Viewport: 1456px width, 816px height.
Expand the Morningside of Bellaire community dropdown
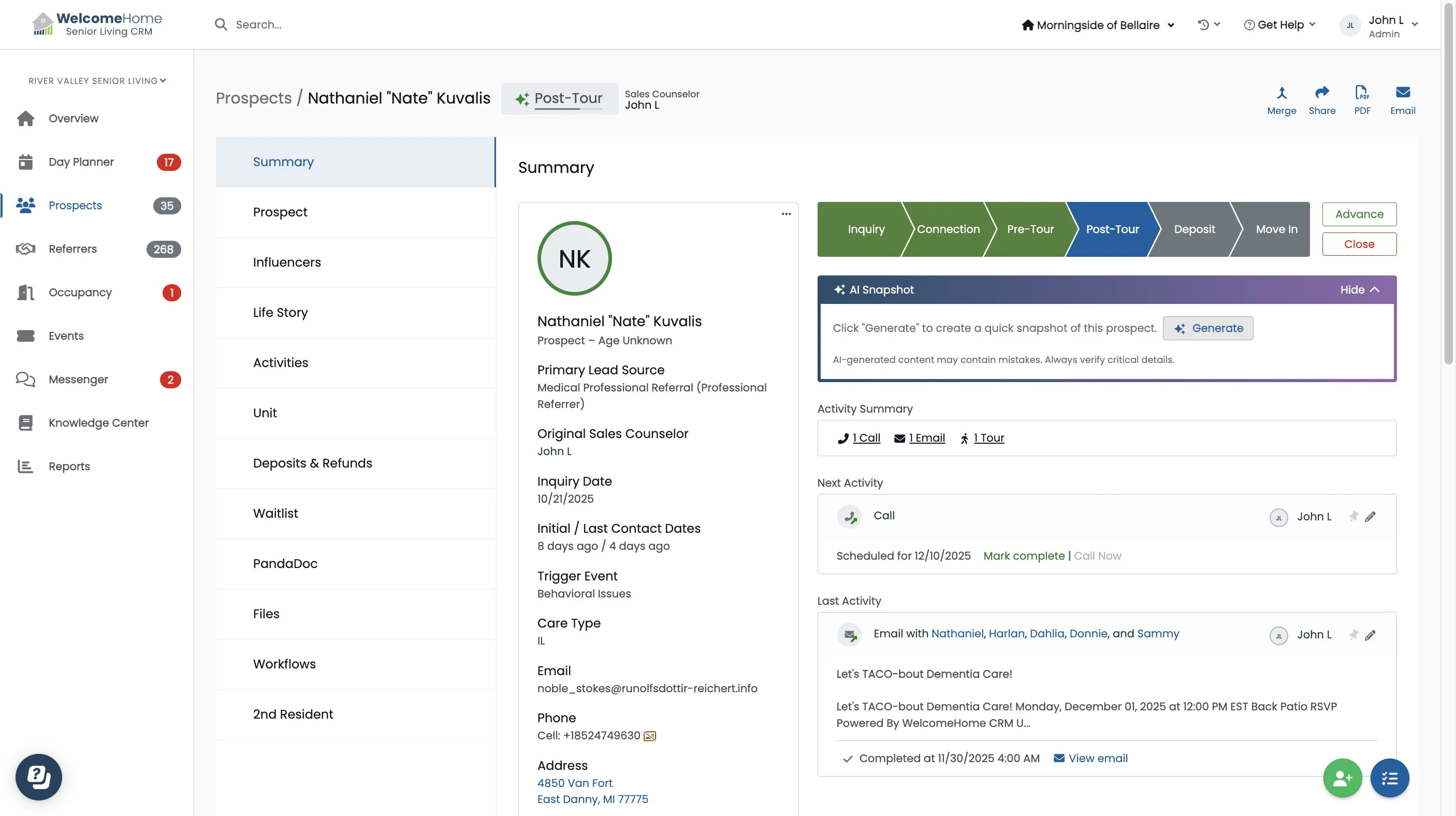click(1098, 25)
